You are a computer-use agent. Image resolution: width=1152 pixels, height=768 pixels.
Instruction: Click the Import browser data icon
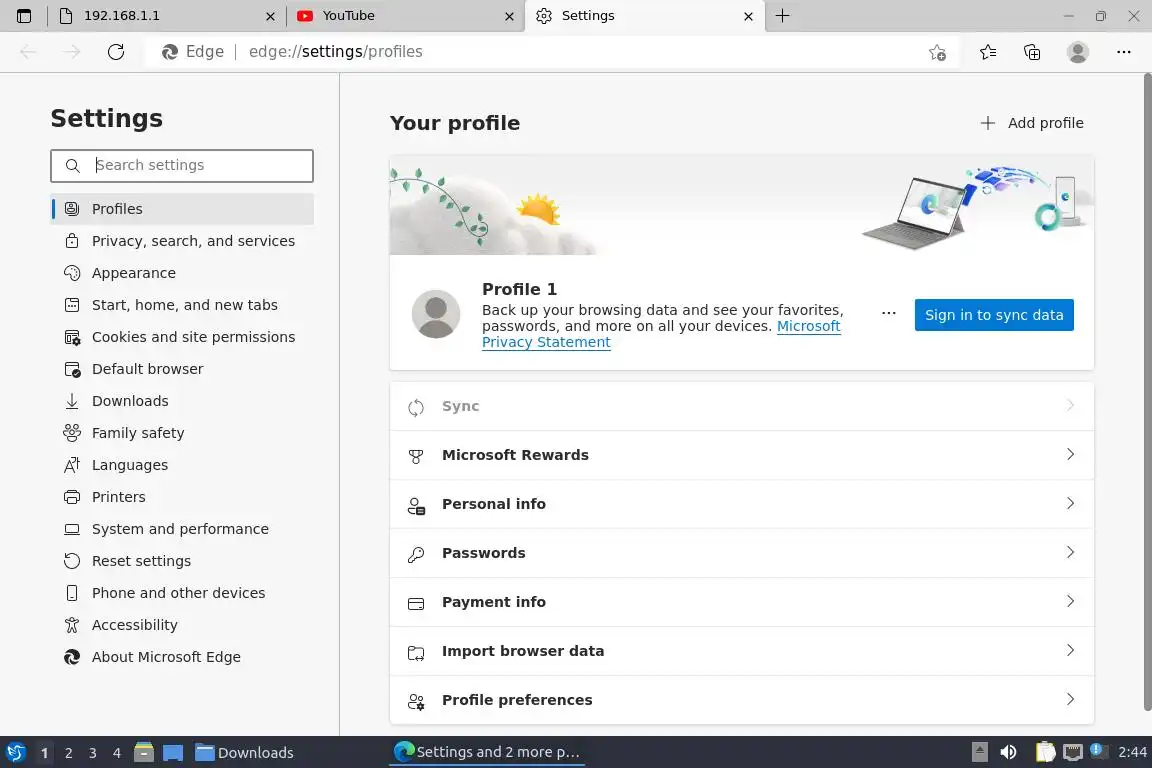[416, 653]
